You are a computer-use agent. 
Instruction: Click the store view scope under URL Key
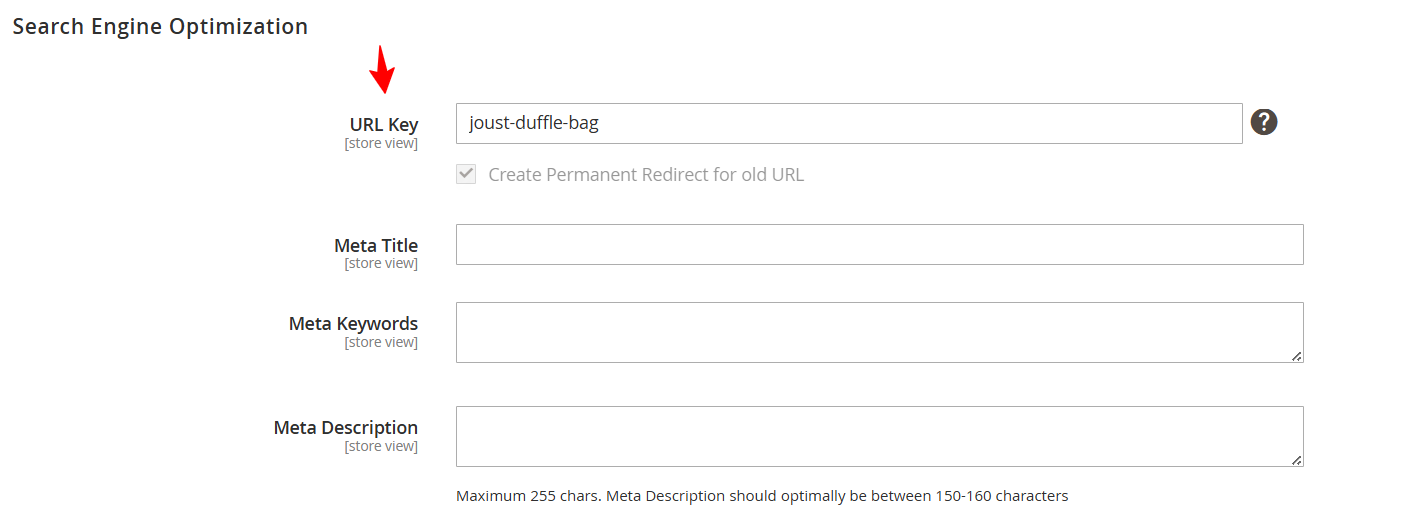click(x=381, y=144)
